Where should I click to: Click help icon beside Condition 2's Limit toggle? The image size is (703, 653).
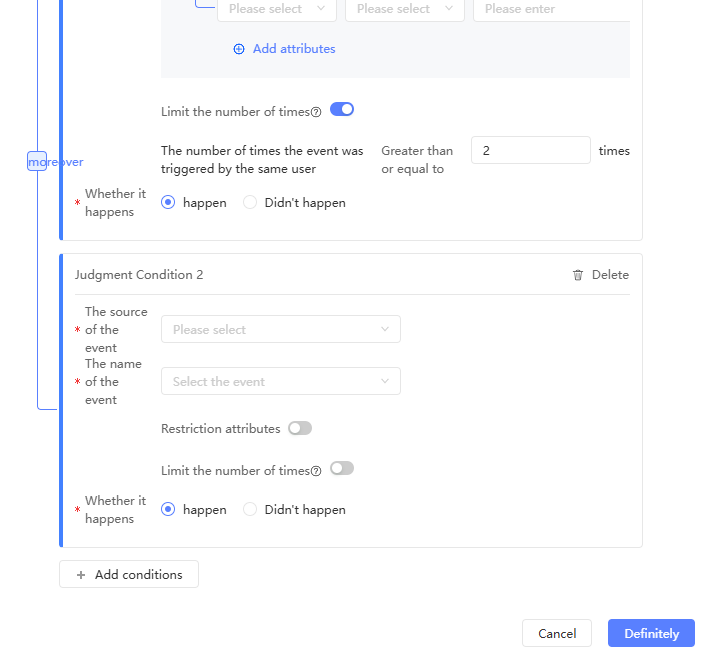point(316,471)
